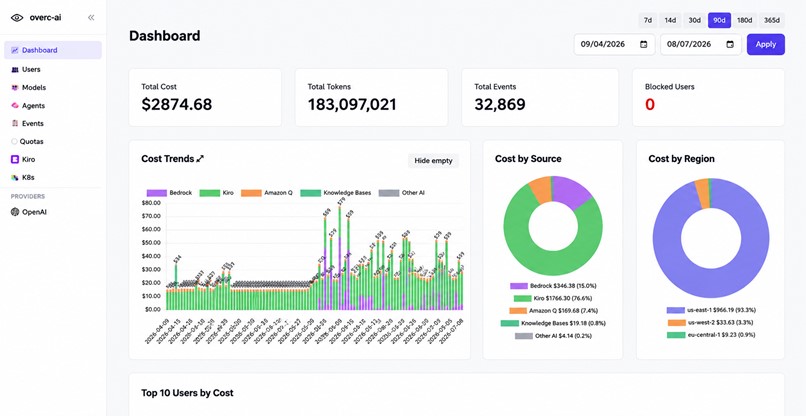The image size is (806, 416).
Task: Open calendar picker for end date
Action: pos(730,44)
